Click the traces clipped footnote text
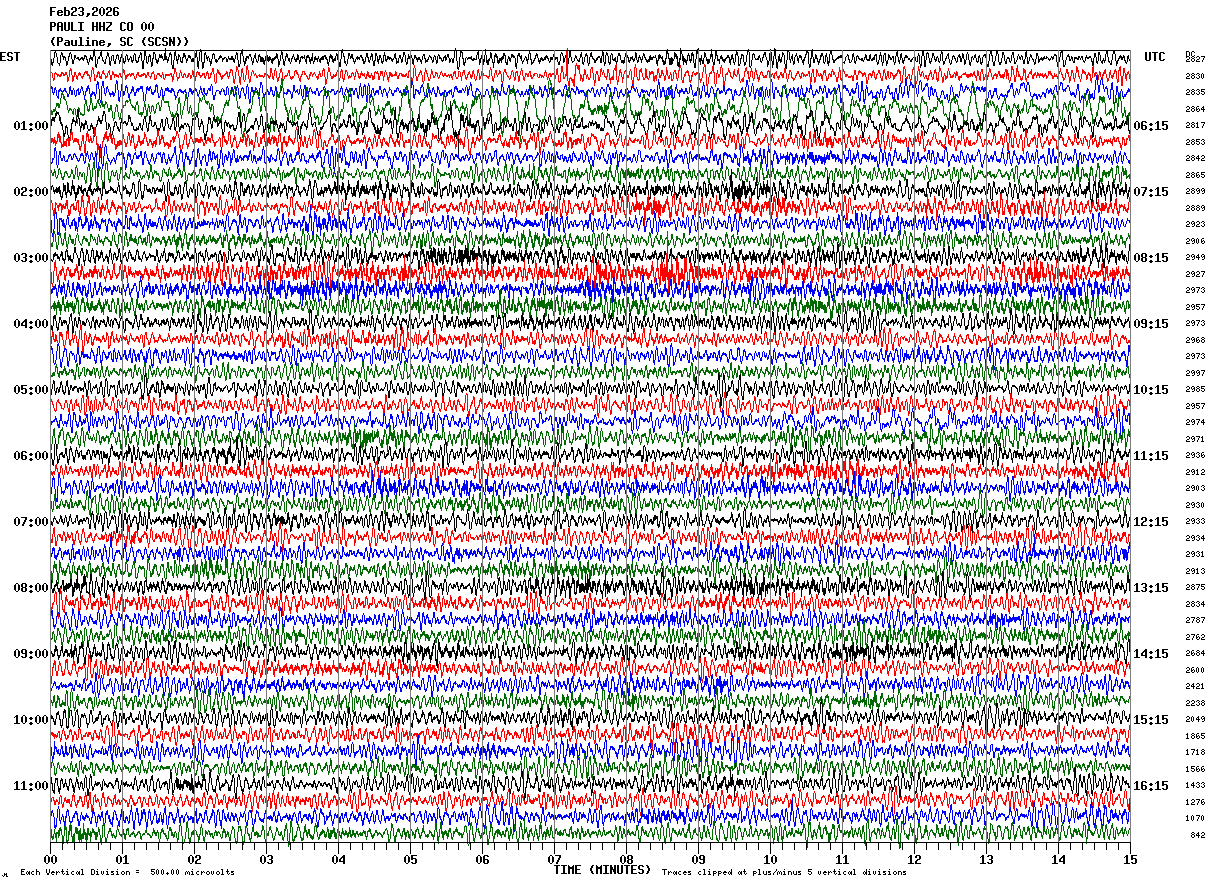Image resolution: width=1210 pixels, height=886 pixels. coord(784,872)
